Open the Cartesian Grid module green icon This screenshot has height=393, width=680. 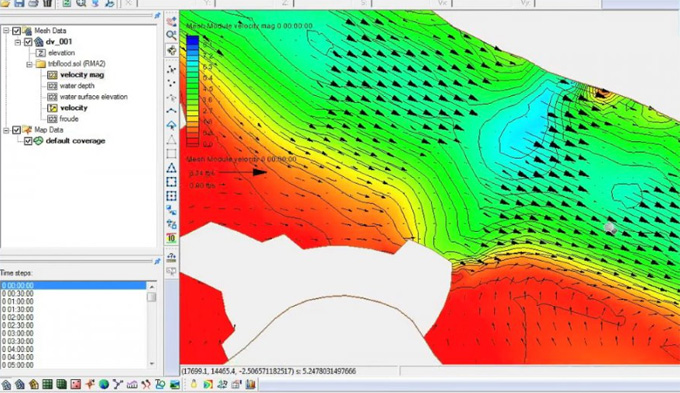point(48,384)
